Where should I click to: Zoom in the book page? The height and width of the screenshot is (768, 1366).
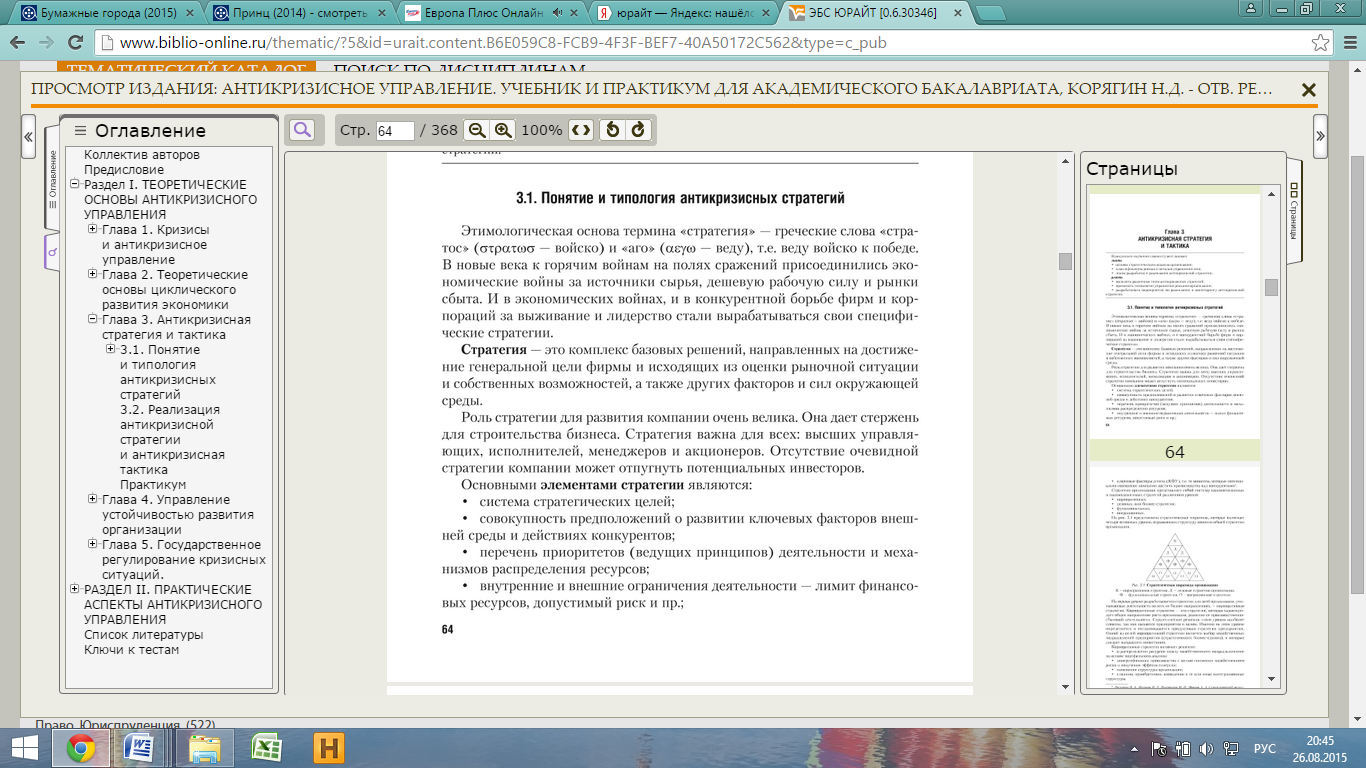503,130
